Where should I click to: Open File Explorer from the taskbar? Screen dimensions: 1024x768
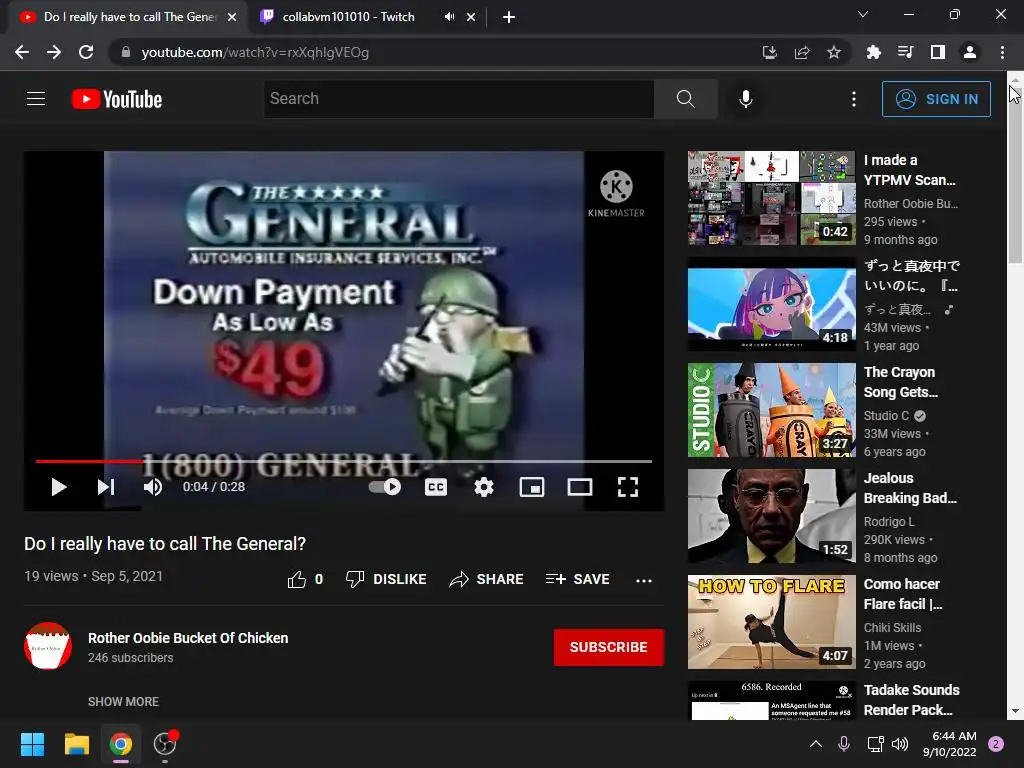click(76, 744)
